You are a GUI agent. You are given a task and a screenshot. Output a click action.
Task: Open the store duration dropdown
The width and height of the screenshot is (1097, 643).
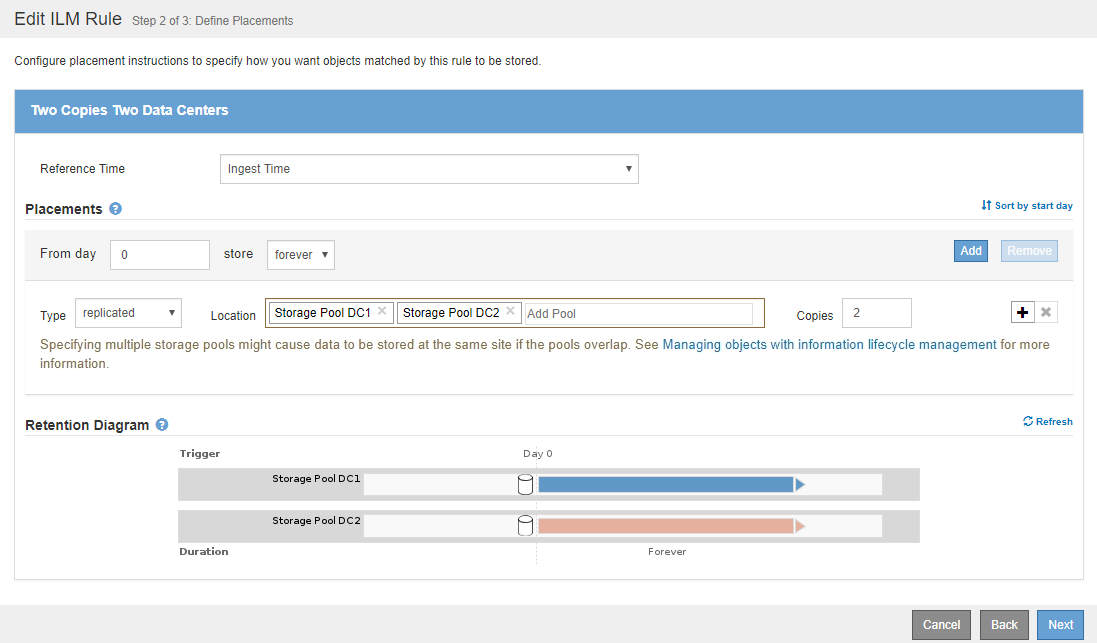(x=300, y=255)
